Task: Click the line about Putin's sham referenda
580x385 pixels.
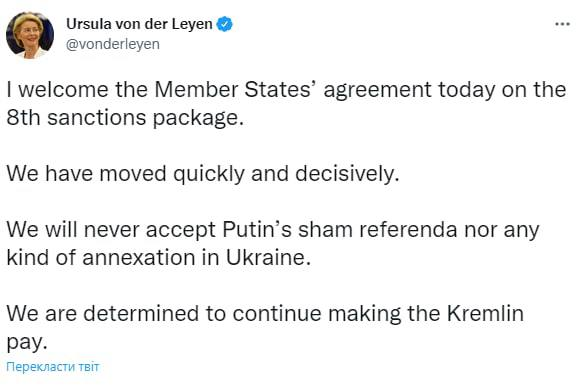Action: [273, 229]
